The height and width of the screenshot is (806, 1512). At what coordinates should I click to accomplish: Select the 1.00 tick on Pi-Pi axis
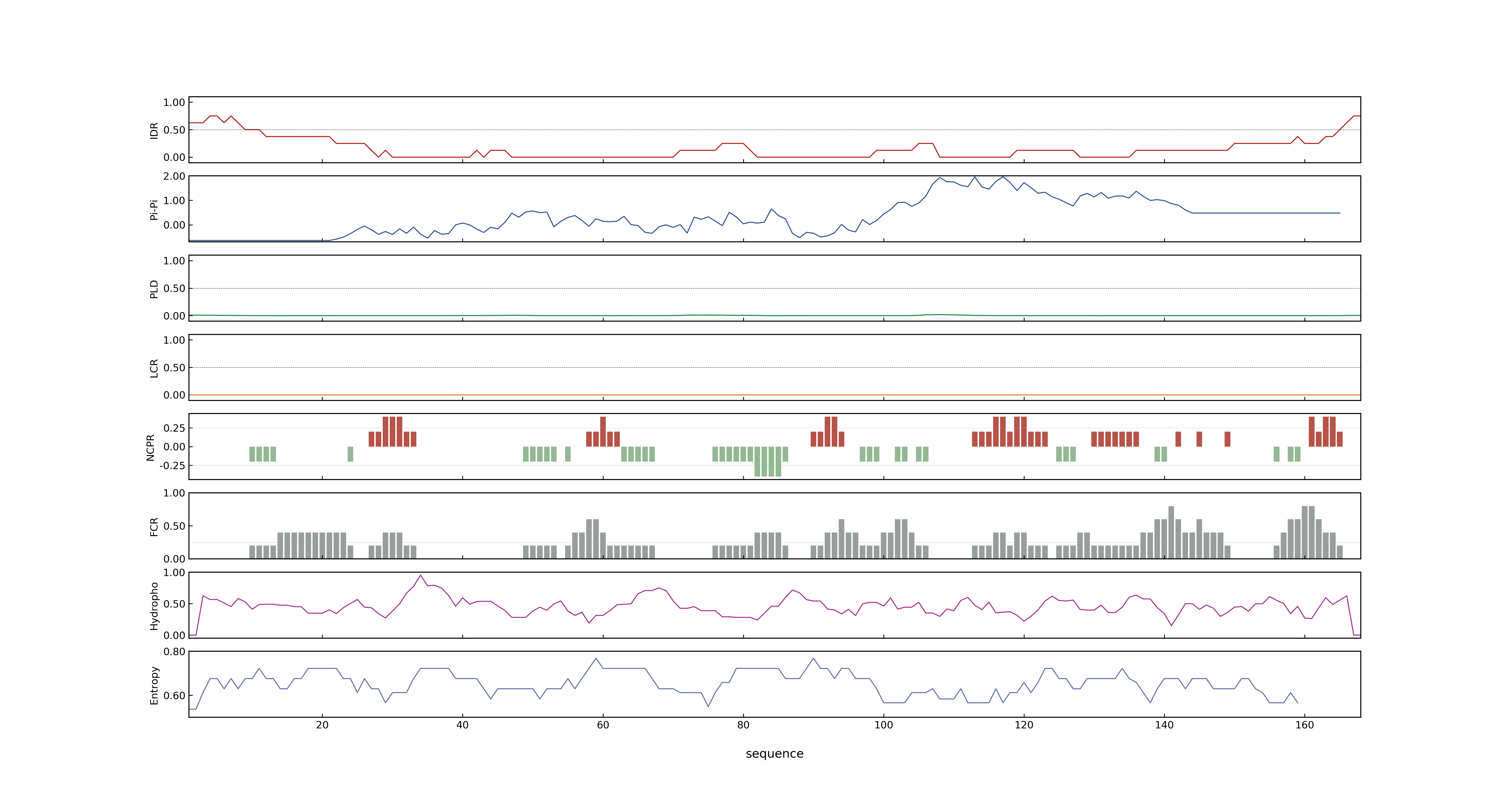pyautogui.click(x=174, y=201)
